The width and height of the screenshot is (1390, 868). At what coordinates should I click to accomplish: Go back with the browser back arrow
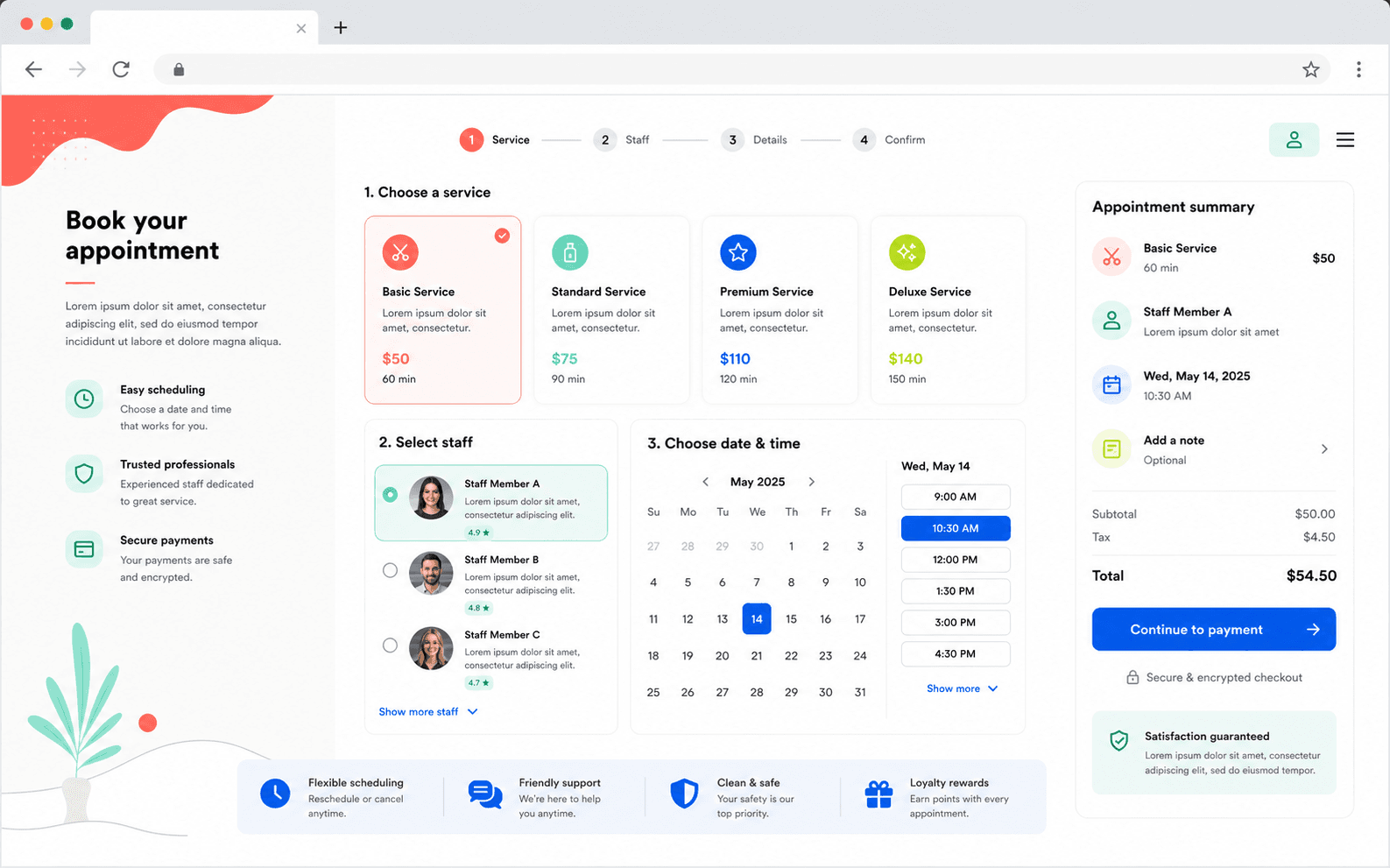(33, 69)
